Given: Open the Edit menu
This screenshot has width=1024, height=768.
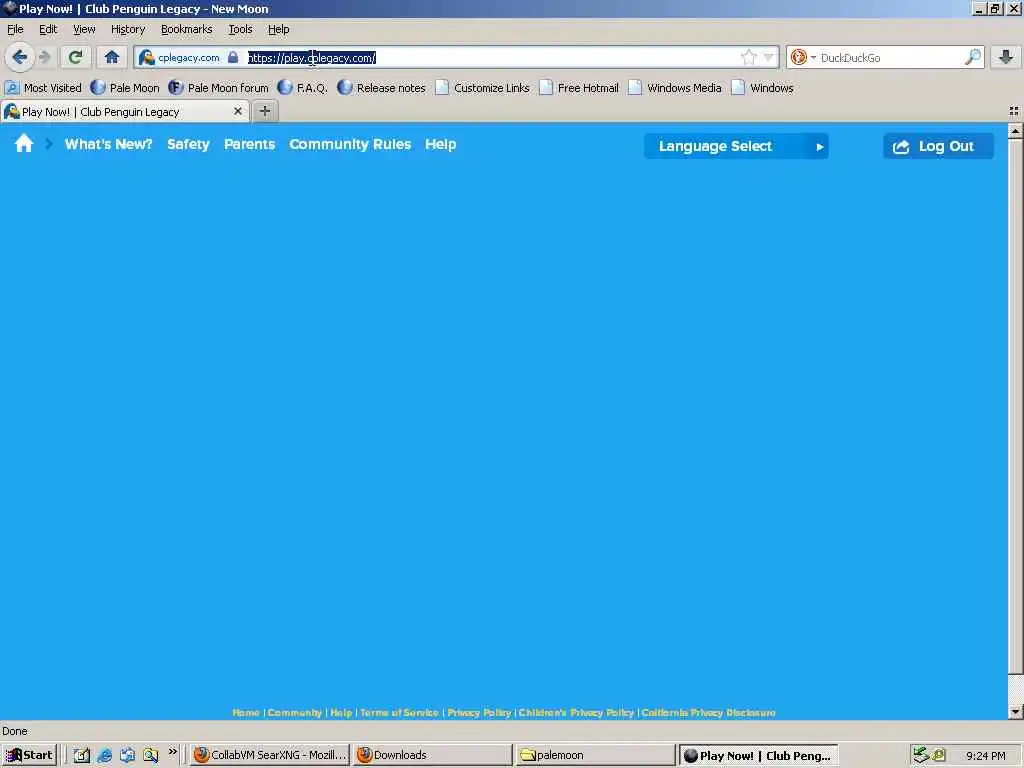Looking at the screenshot, I should coord(48,29).
